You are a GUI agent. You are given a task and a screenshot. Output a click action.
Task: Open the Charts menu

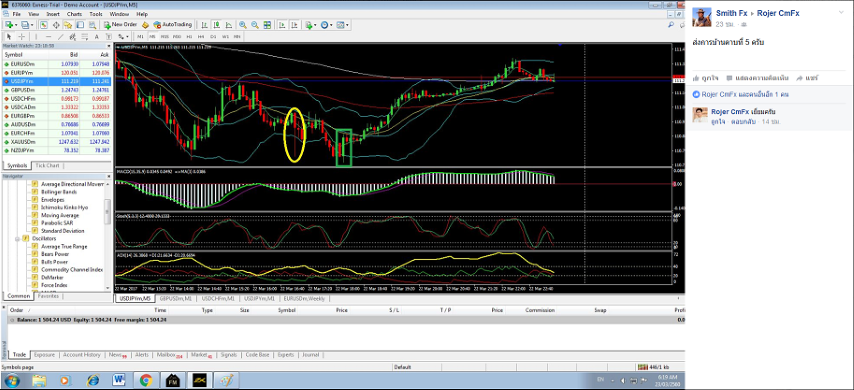(x=75, y=14)
